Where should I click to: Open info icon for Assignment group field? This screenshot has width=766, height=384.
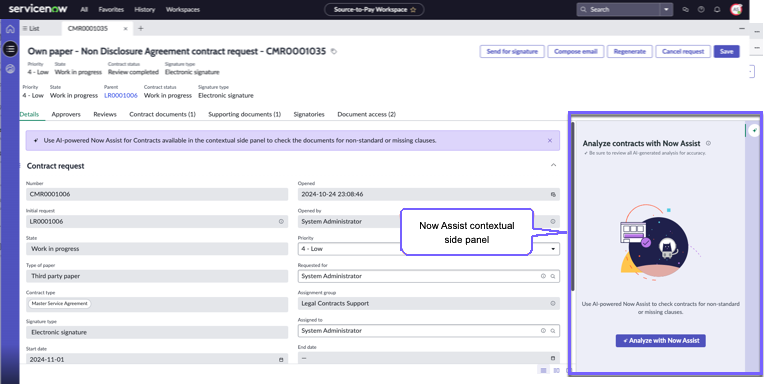(553, 303)
